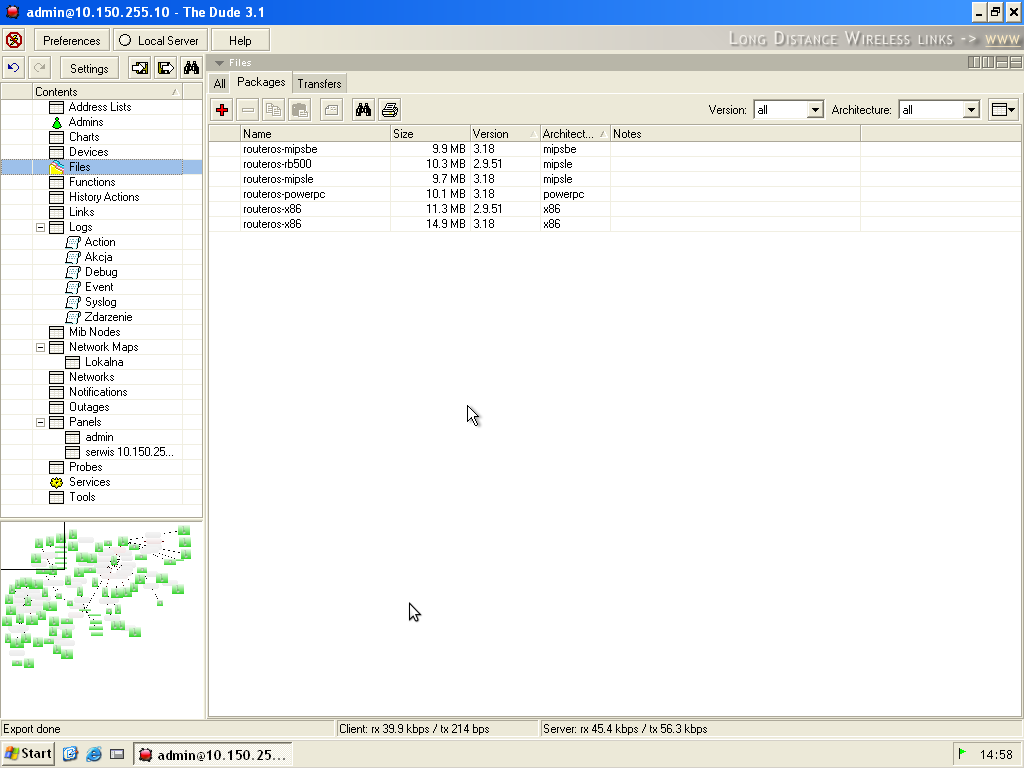
Task: Select the routeros-powerpc package row
Action: tap(614, 194)
